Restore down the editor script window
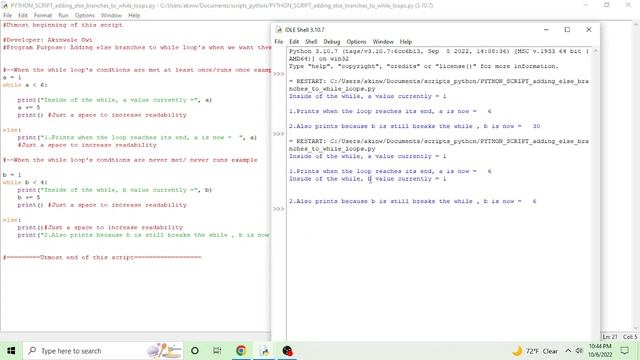Screen dimensions: 640x360 [607, 5]
